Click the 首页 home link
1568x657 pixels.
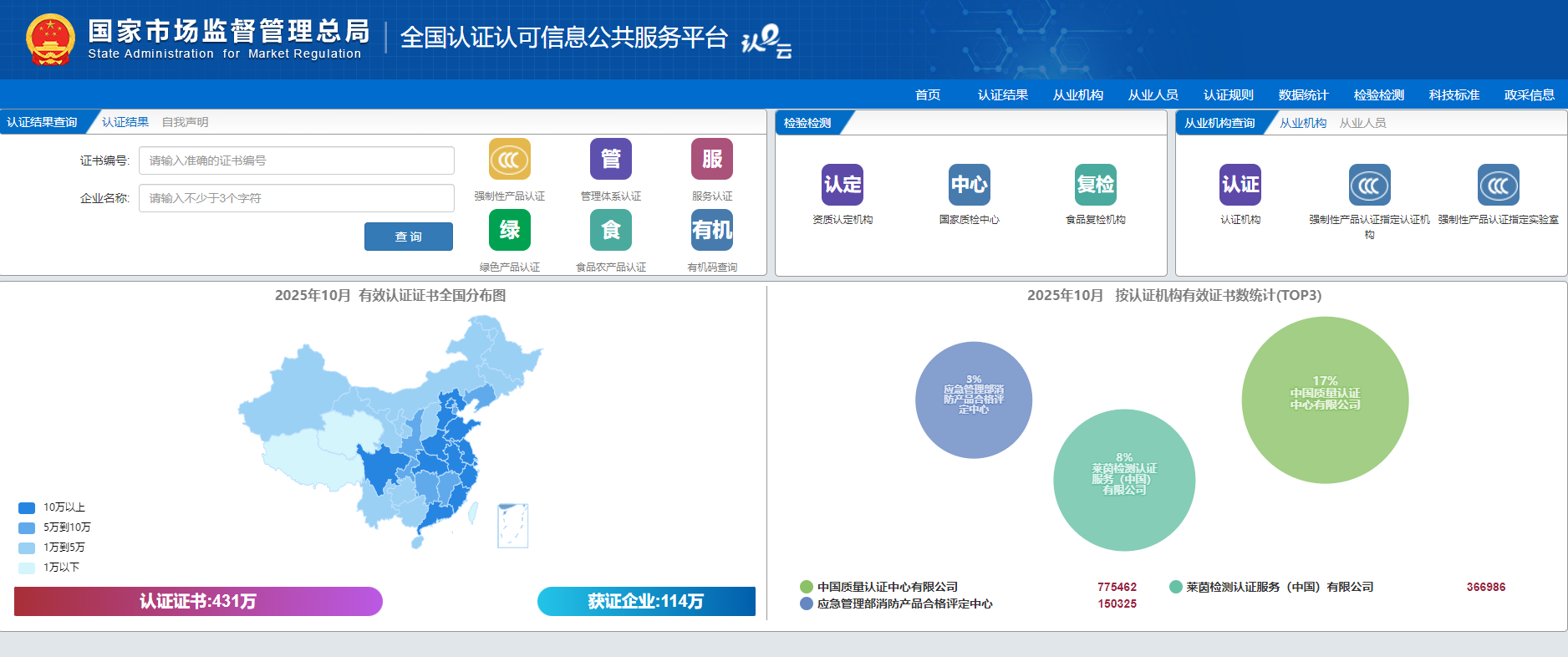[927, 95]
